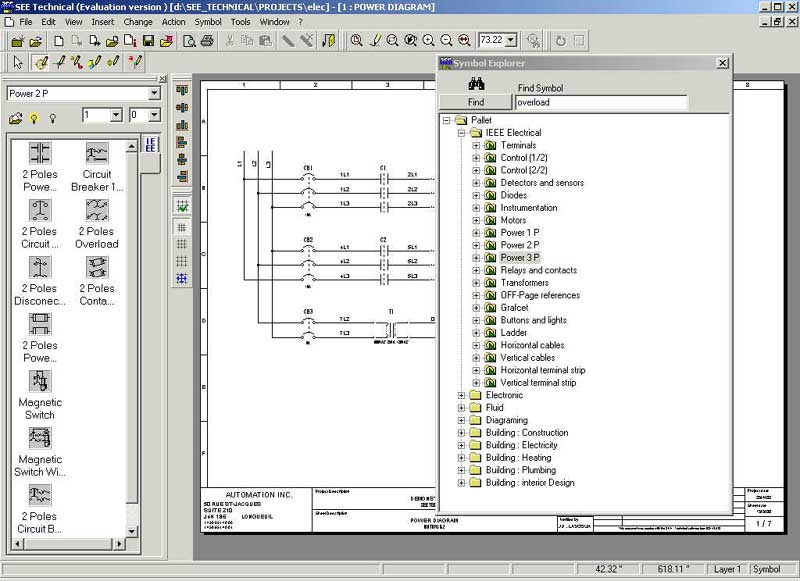Click the zoom out magnifier icon

(x=446, y=41)
